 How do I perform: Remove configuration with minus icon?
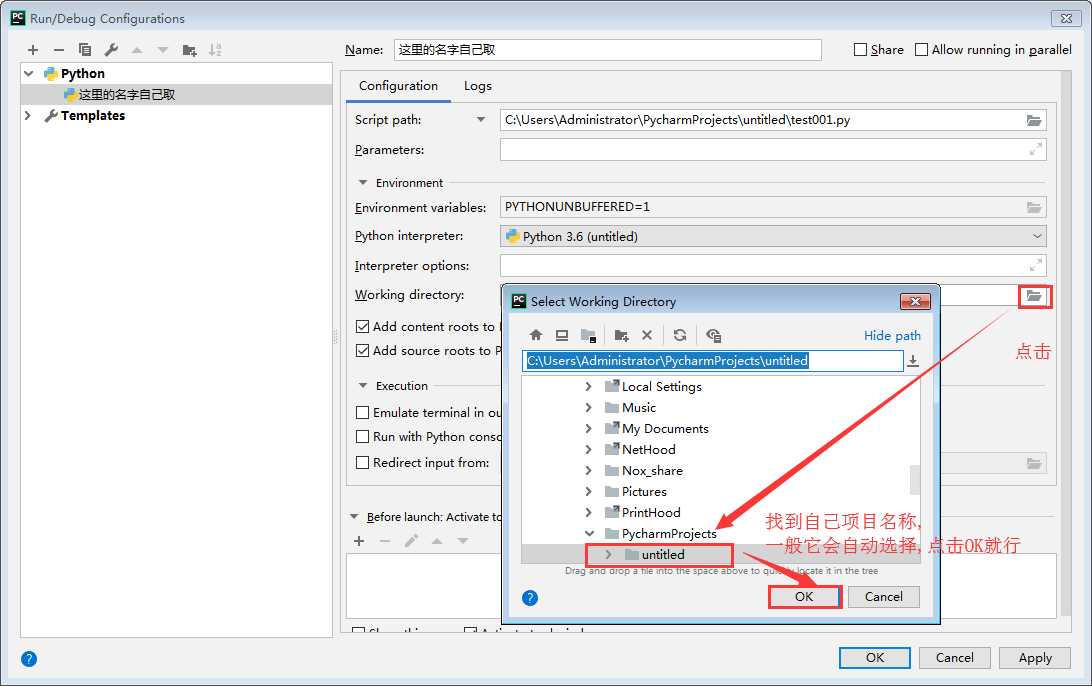(58, 50)
